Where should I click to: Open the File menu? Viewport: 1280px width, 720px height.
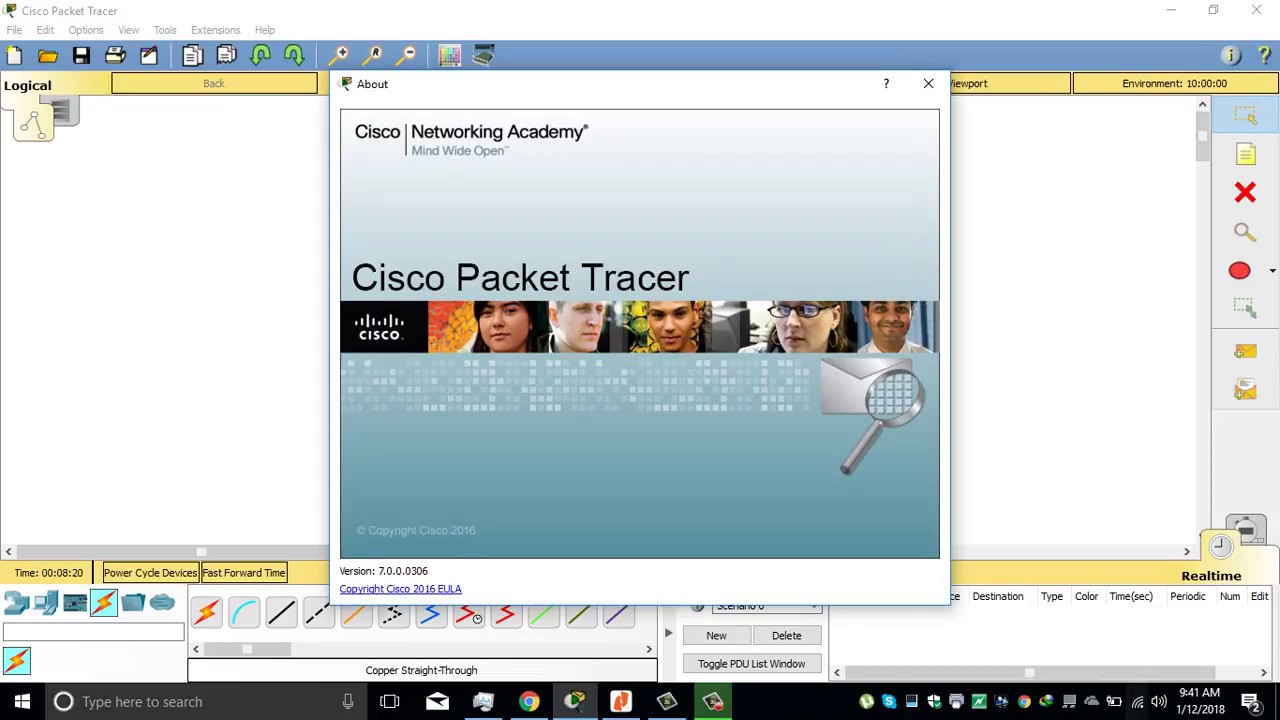pyautogui.click(x=14, y=30)
